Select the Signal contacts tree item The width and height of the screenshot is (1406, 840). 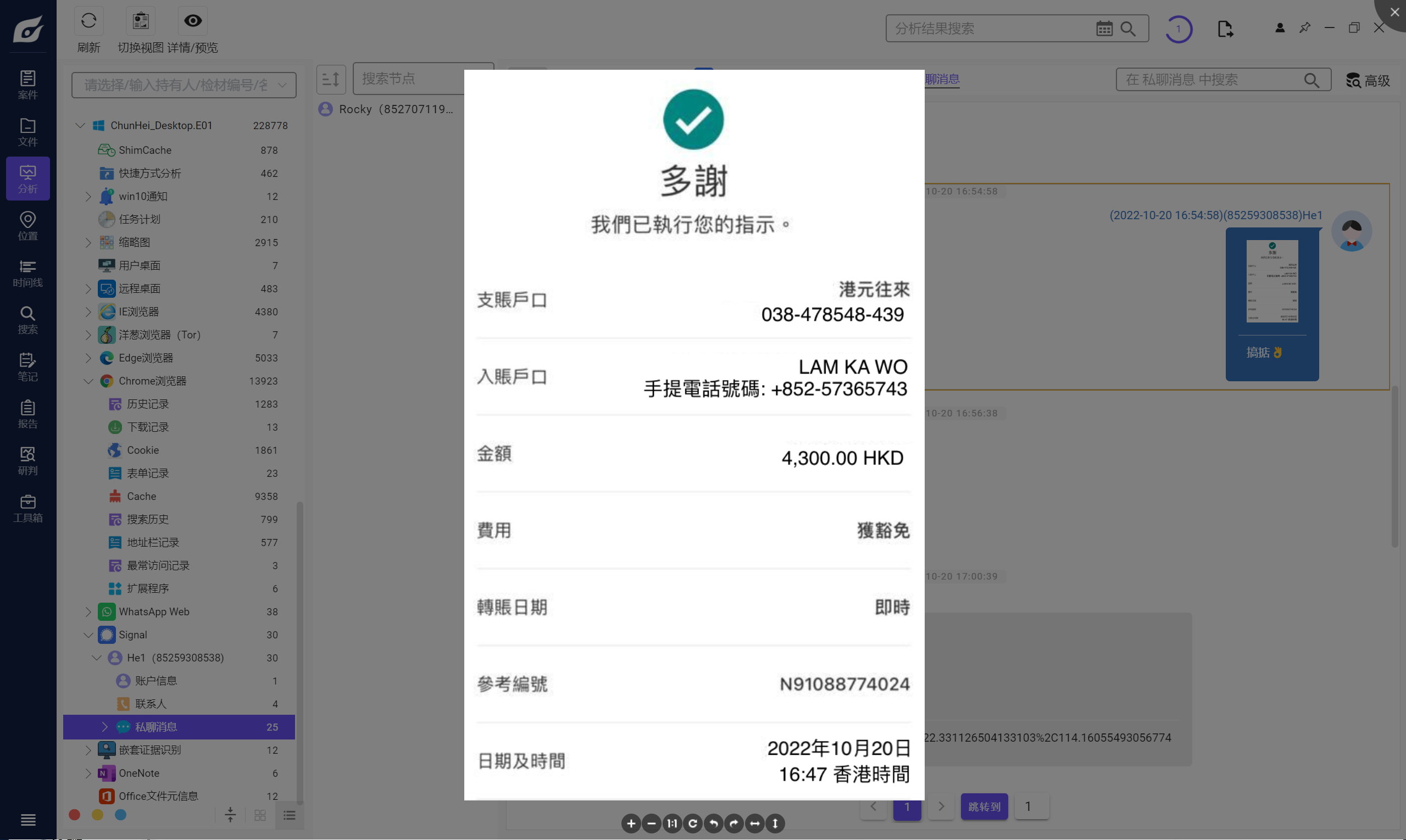[x=151, y=704]
